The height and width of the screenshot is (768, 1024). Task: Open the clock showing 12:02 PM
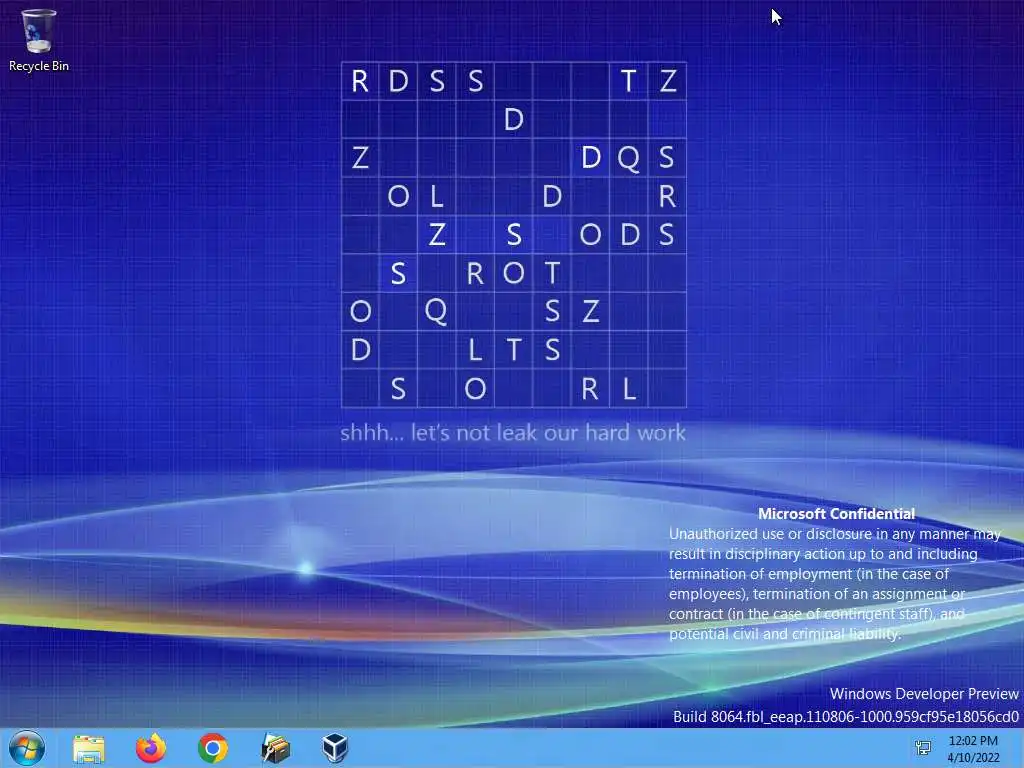click(x=973, y=748)
